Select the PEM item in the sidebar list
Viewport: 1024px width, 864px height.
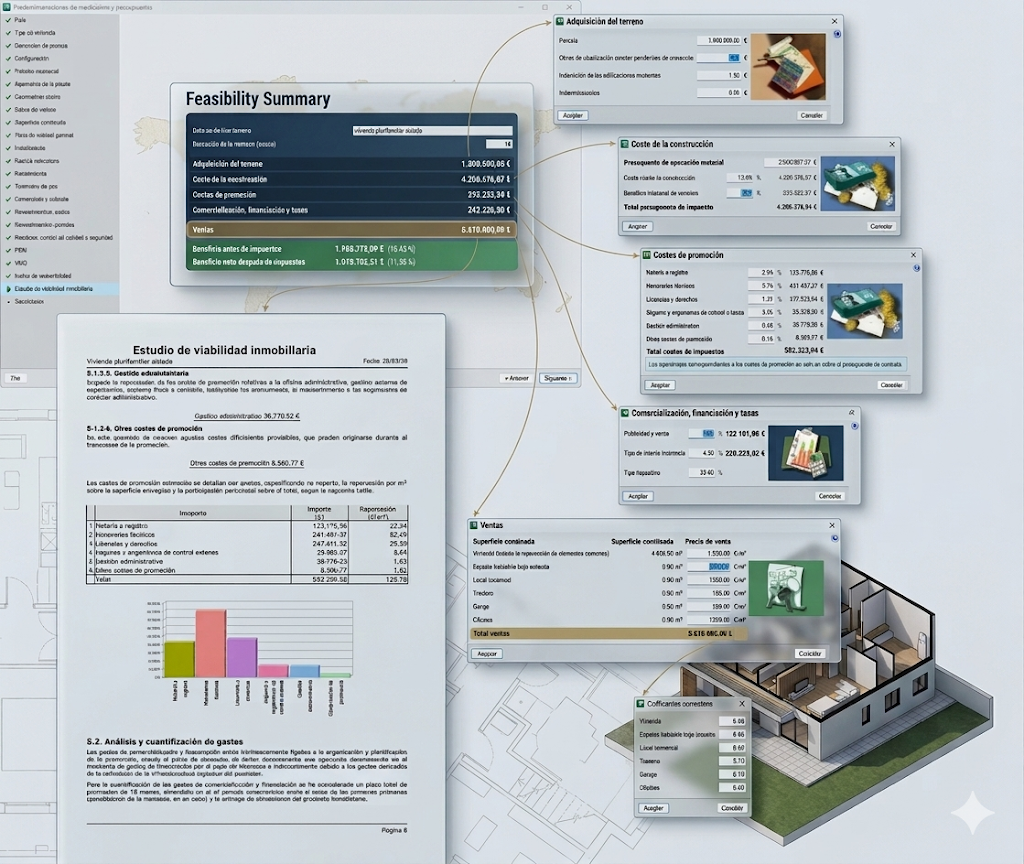click(x=20, y=250)
